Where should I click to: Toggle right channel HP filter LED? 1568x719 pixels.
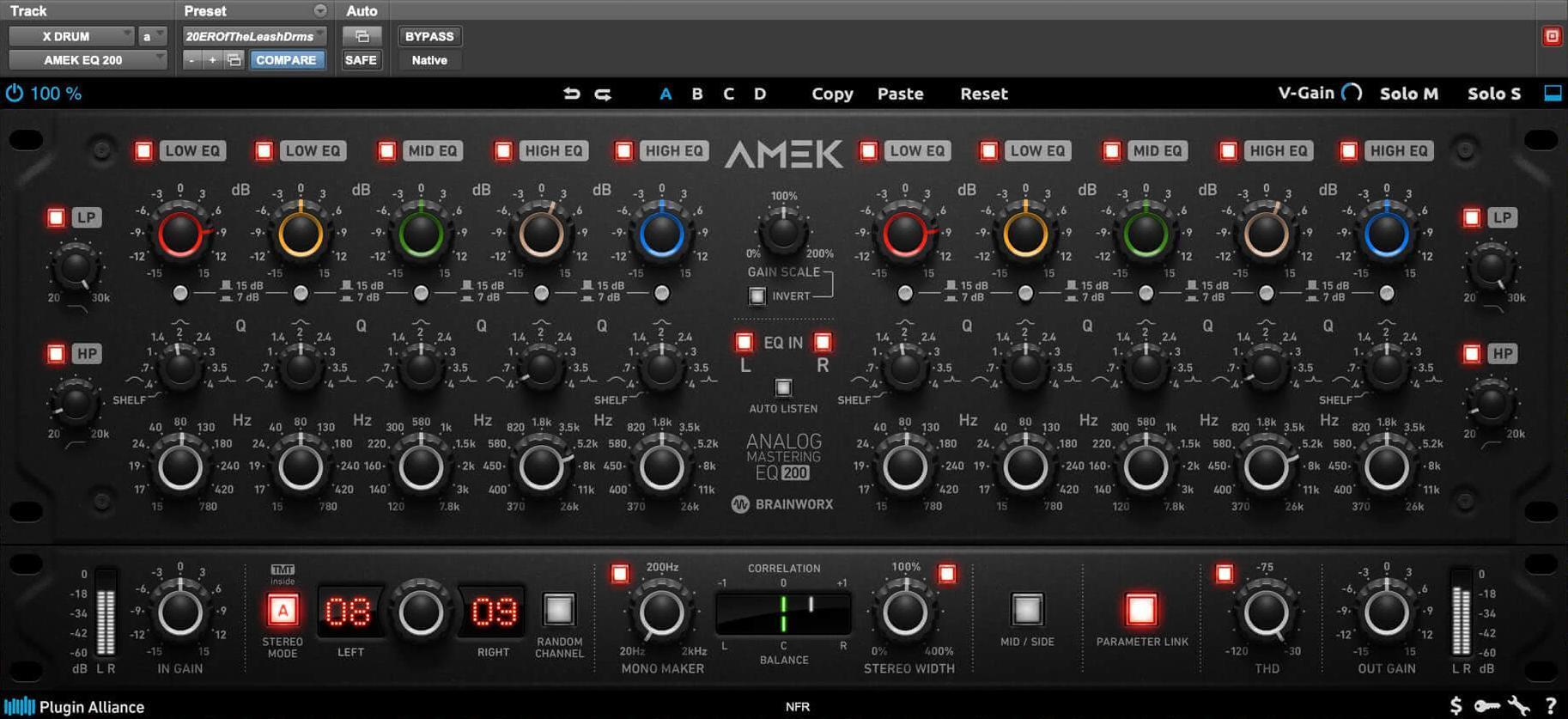(x=1472, y=353)
